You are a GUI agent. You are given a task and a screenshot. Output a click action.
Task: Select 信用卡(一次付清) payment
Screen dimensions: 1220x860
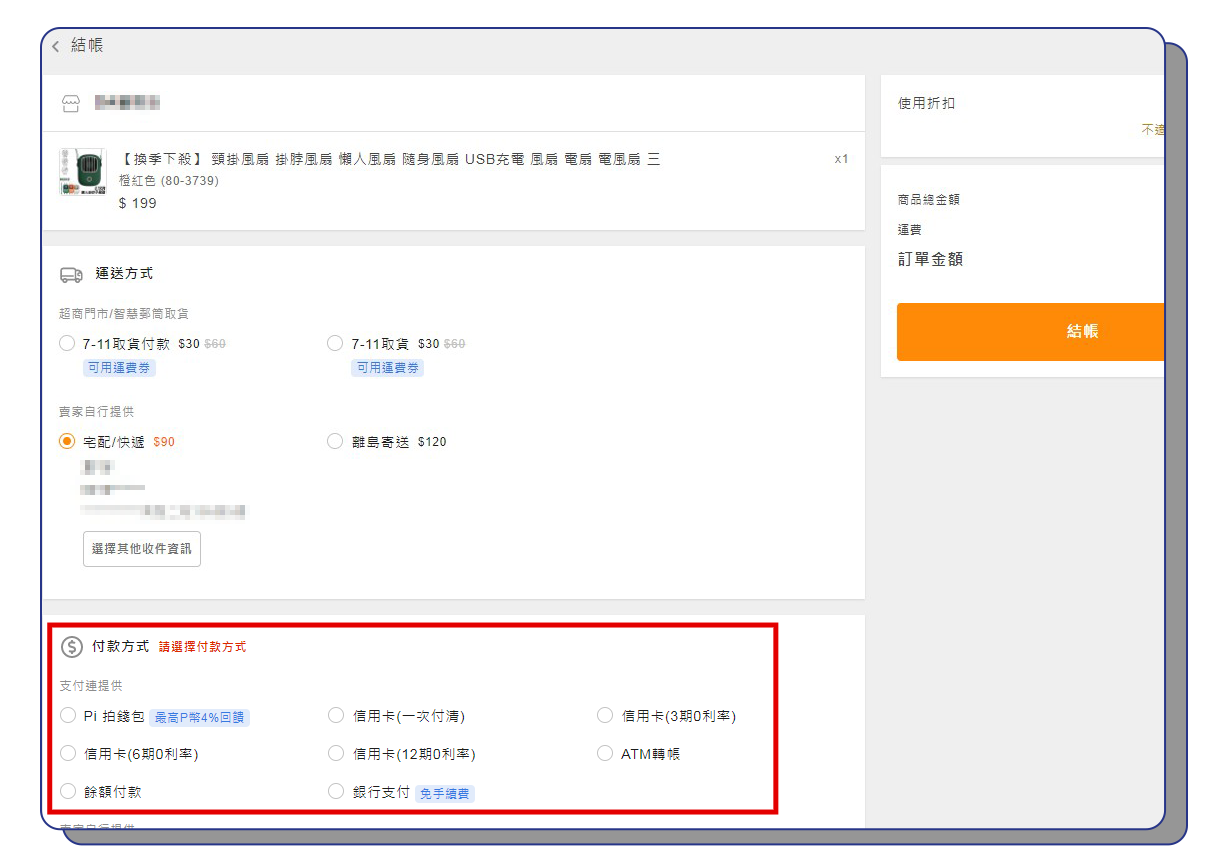[x=336, y=715]
